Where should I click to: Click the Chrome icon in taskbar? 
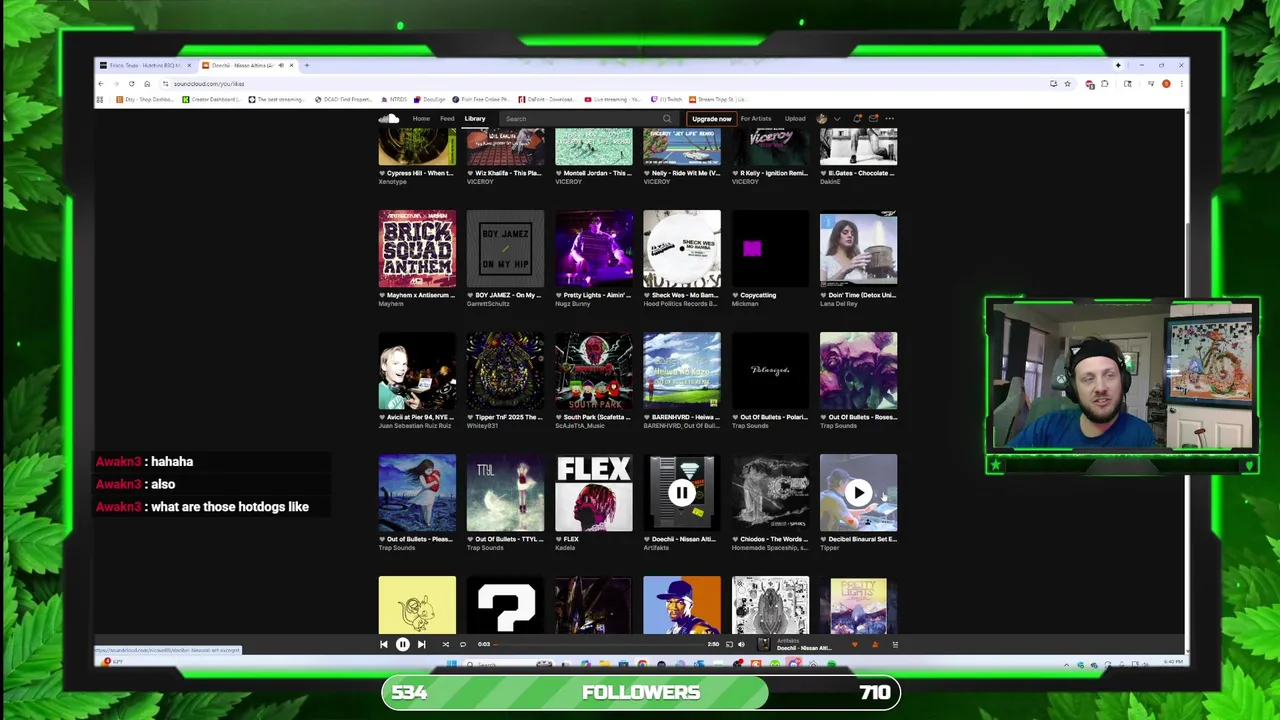642,663
